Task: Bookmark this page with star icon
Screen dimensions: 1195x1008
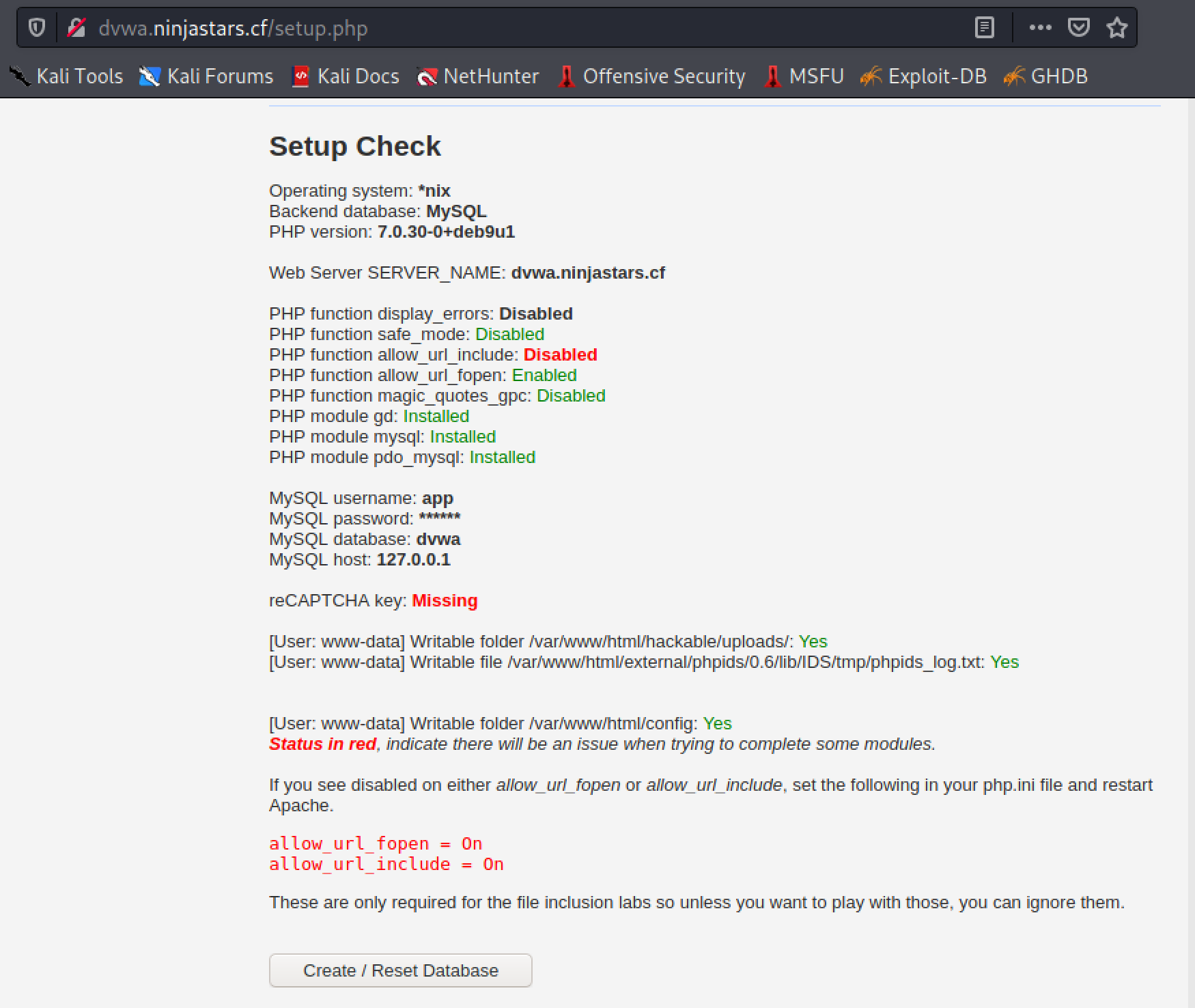Action: tap(1117, 28)
